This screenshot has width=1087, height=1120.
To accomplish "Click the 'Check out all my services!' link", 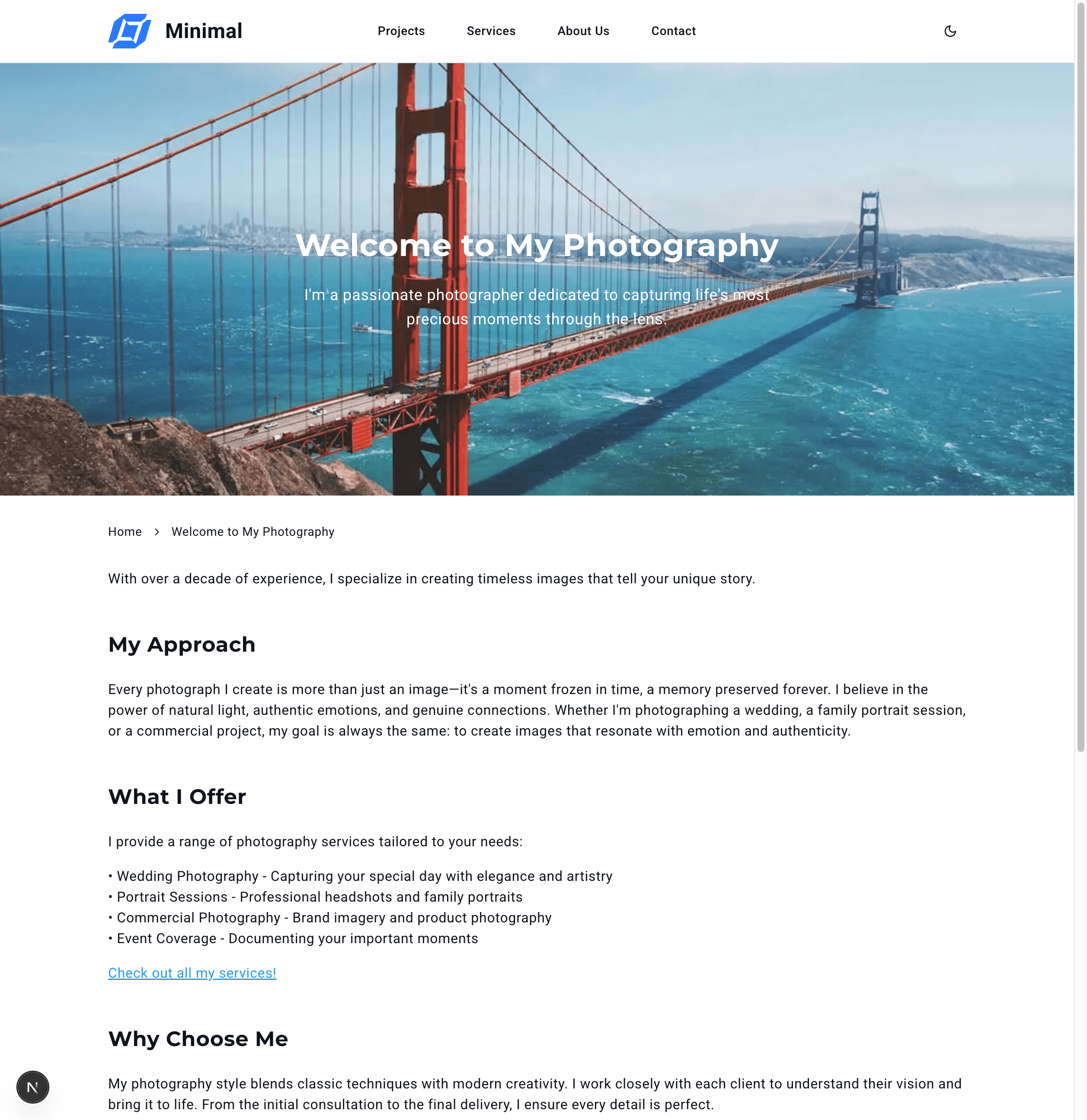I will tap(192, 973).
